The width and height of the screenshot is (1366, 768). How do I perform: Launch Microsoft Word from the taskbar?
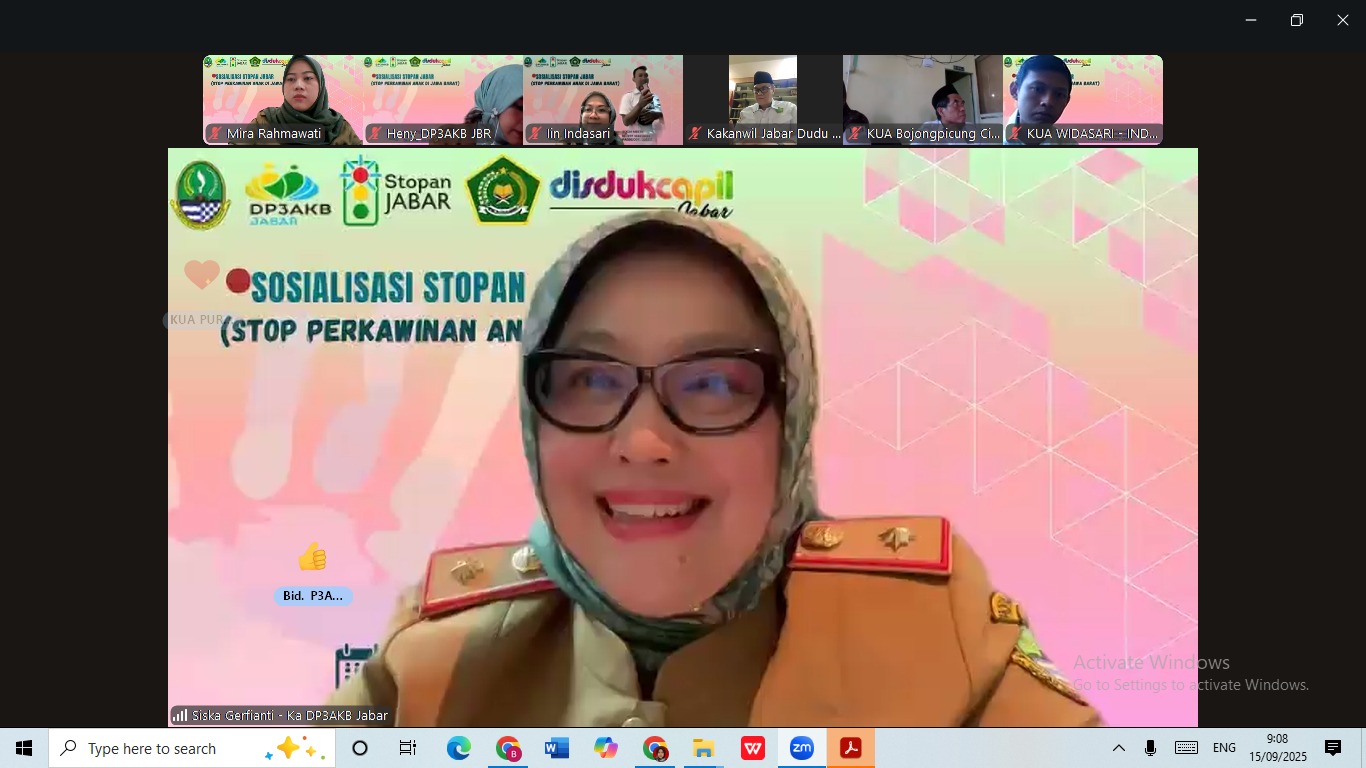[557, 748]
